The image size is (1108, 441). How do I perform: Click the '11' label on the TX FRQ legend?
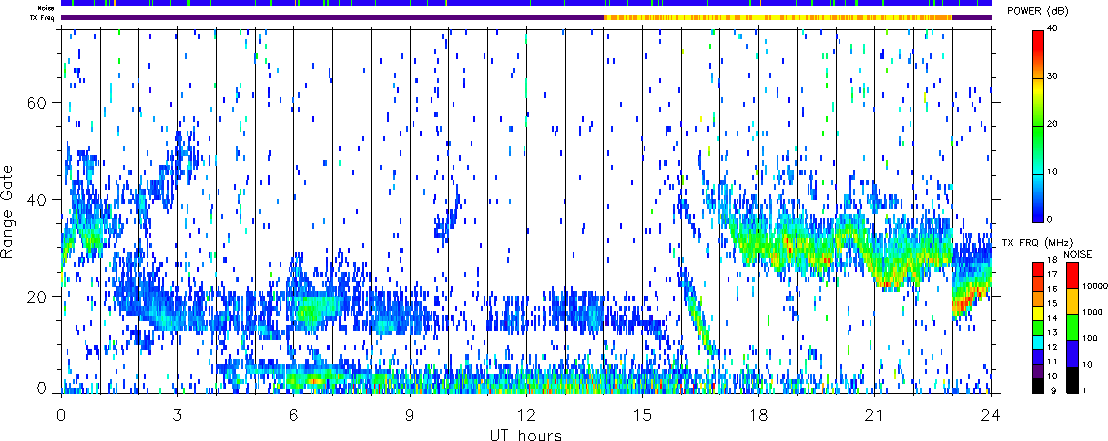click(x=1052, y=362)
